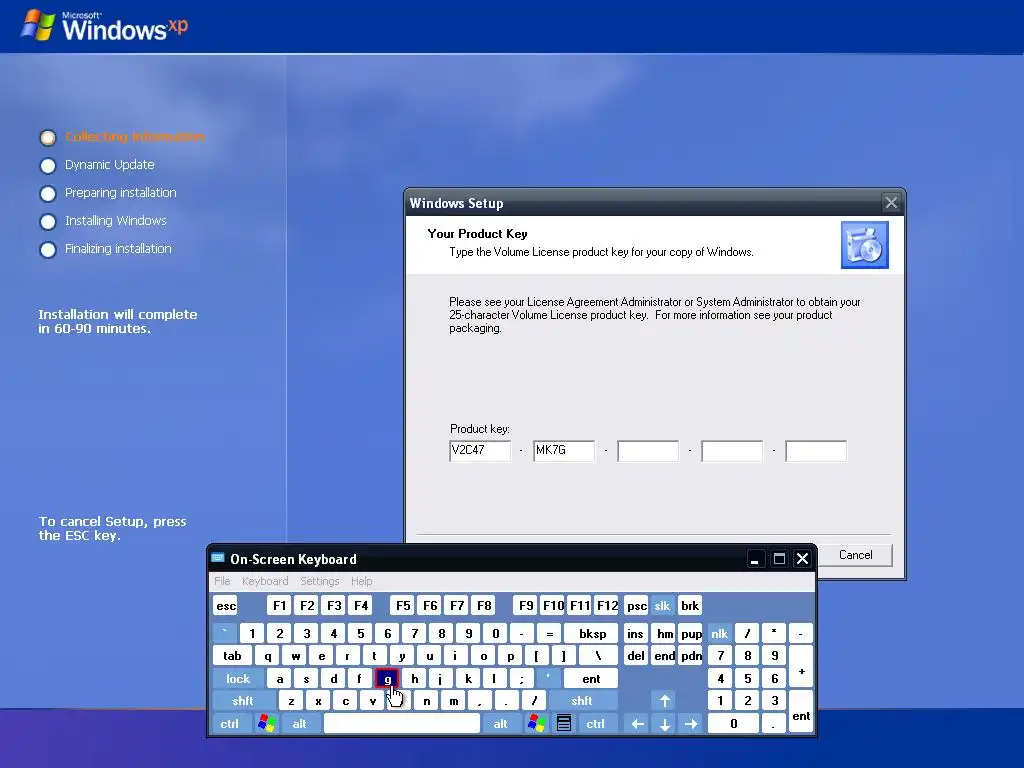Click the space bar key
The width and height of the screenshot is (1024, 768).
[402, 724]
